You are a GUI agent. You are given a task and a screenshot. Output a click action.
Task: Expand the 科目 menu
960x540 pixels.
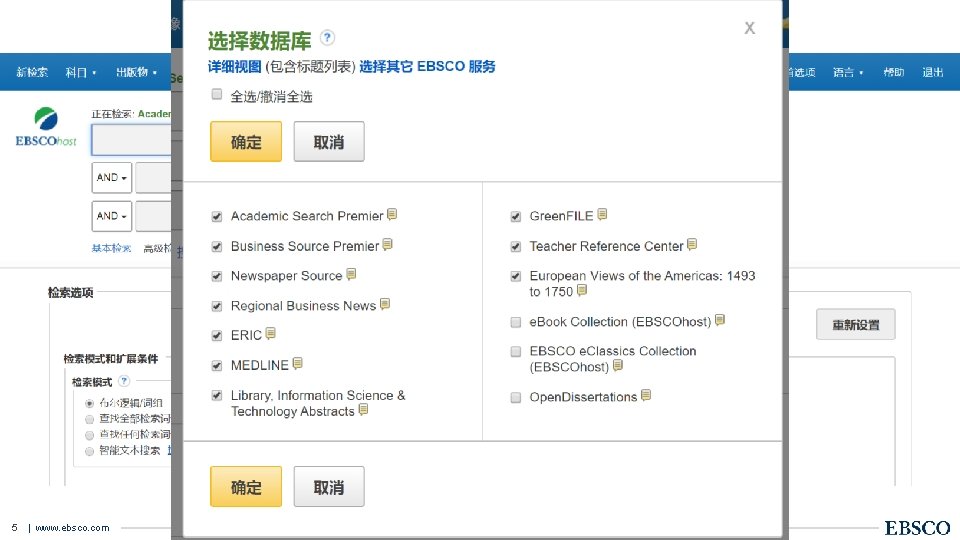[x=81, y=72]
